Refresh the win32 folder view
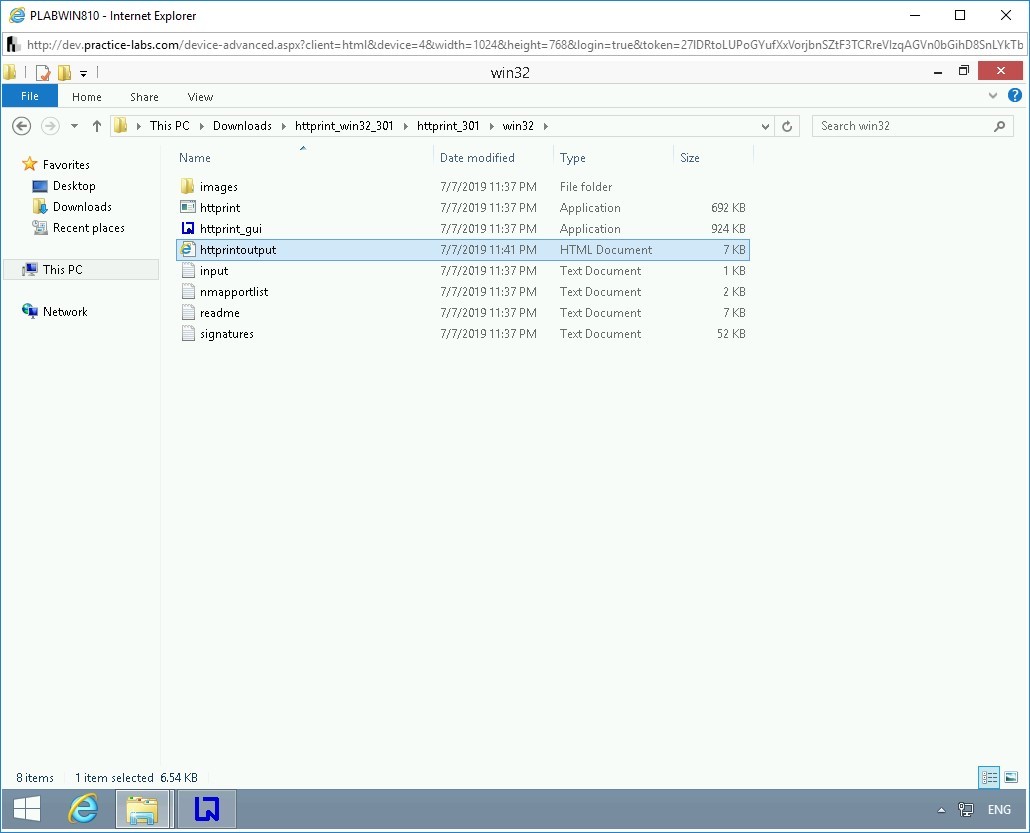1030x833 pixels. pos(787,126)
